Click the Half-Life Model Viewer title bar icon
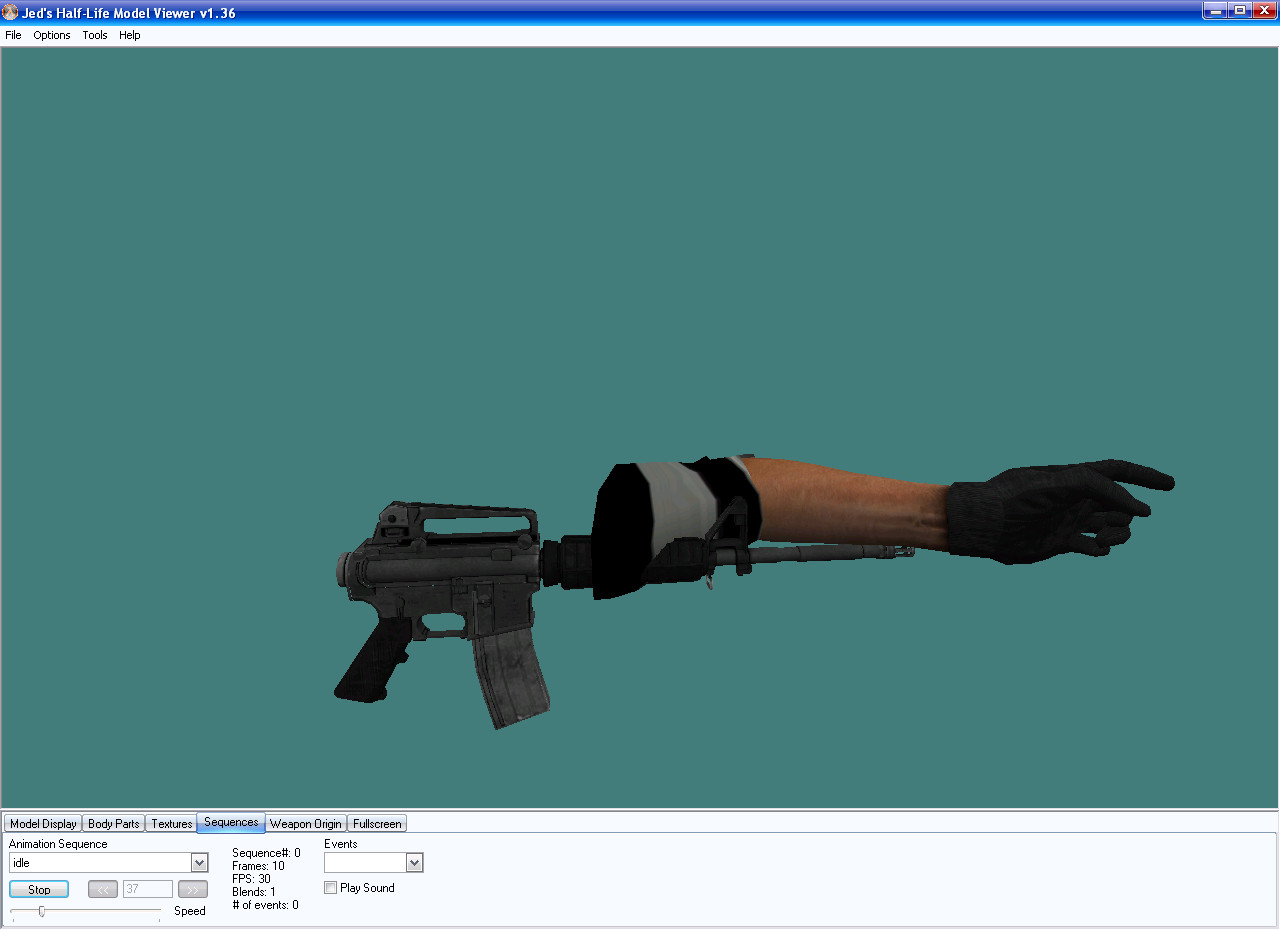Screen dimensions: 1280x930 (10, 13)
